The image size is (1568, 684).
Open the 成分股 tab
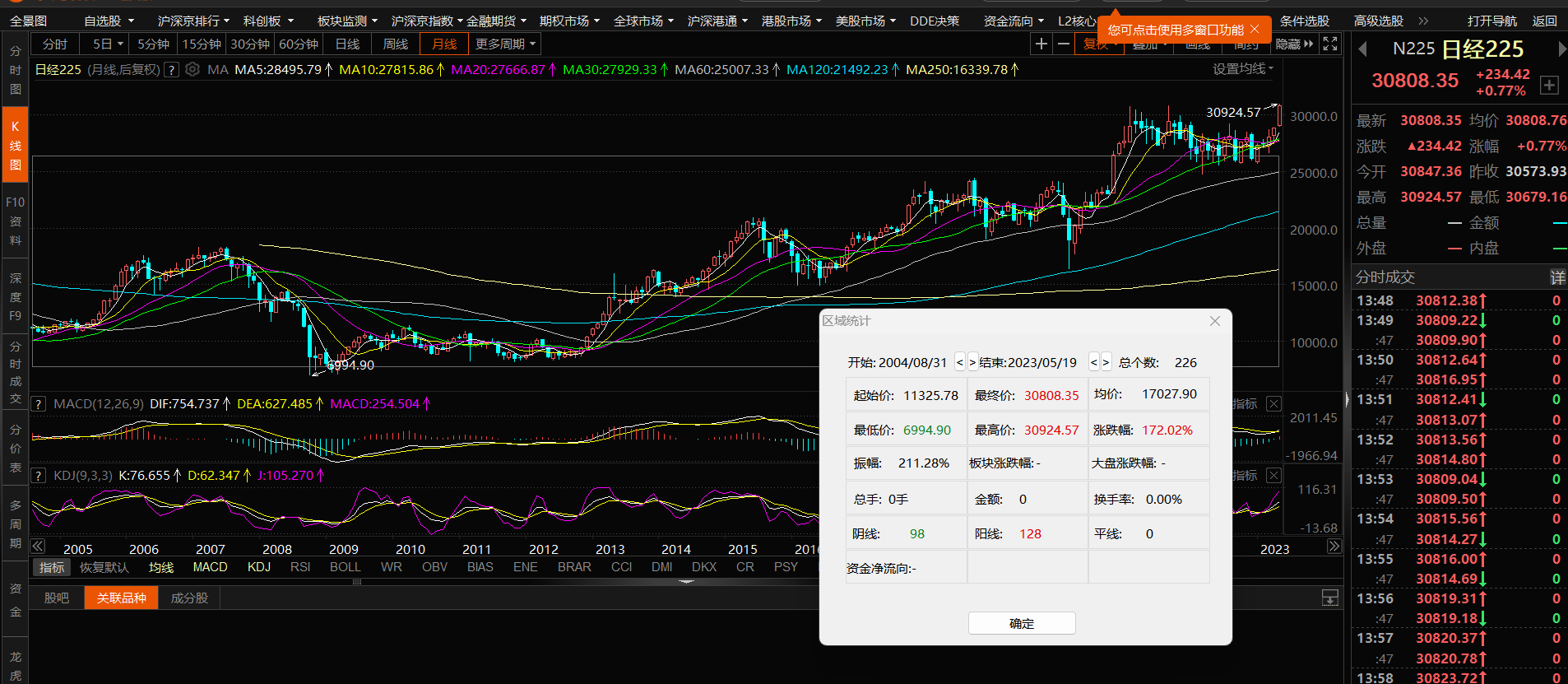189,598
